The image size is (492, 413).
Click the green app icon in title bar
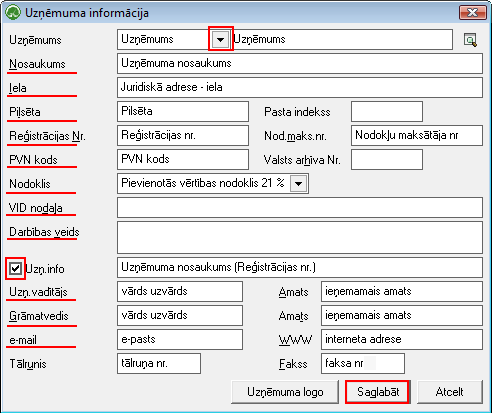13,13
